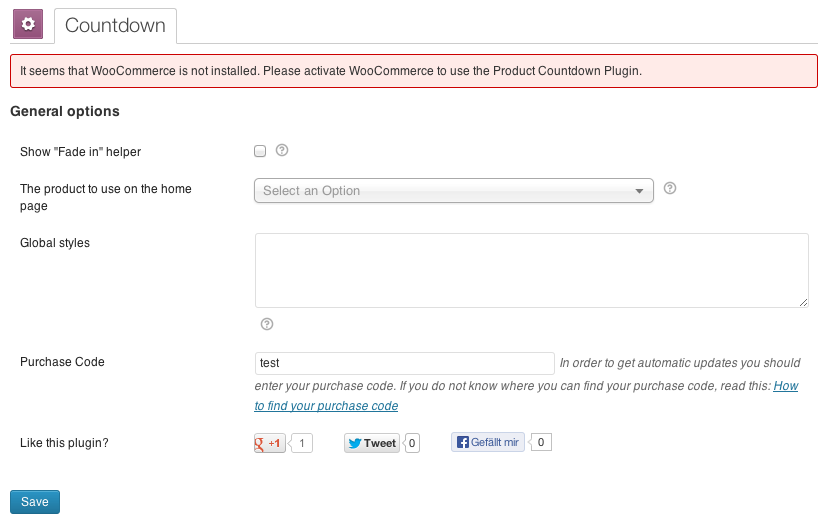Screen dimensions: 828x525
Task: Click the Tweet count bubble
Action: click(x=413, y=443)
